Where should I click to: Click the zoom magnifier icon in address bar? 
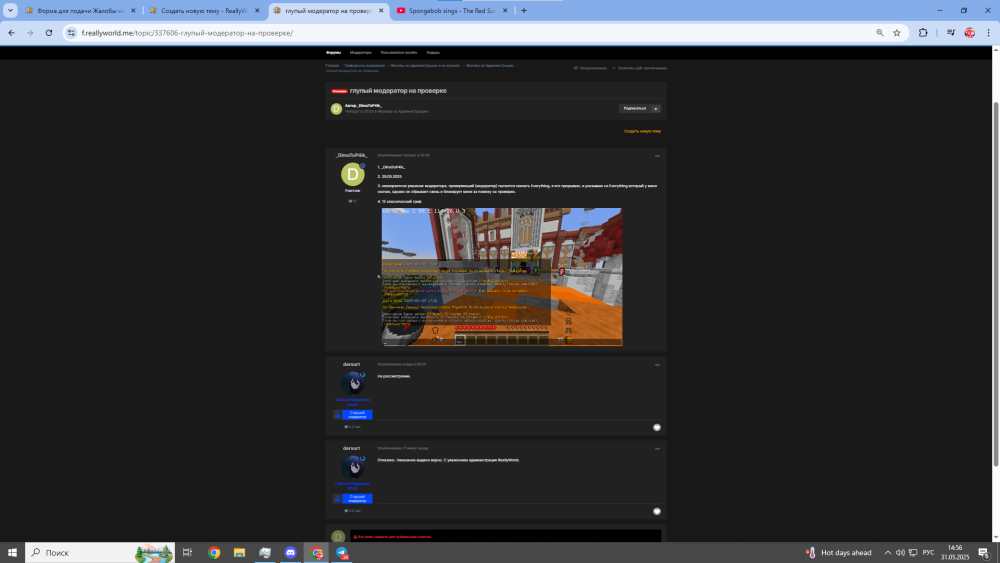[x=879, y=33]
